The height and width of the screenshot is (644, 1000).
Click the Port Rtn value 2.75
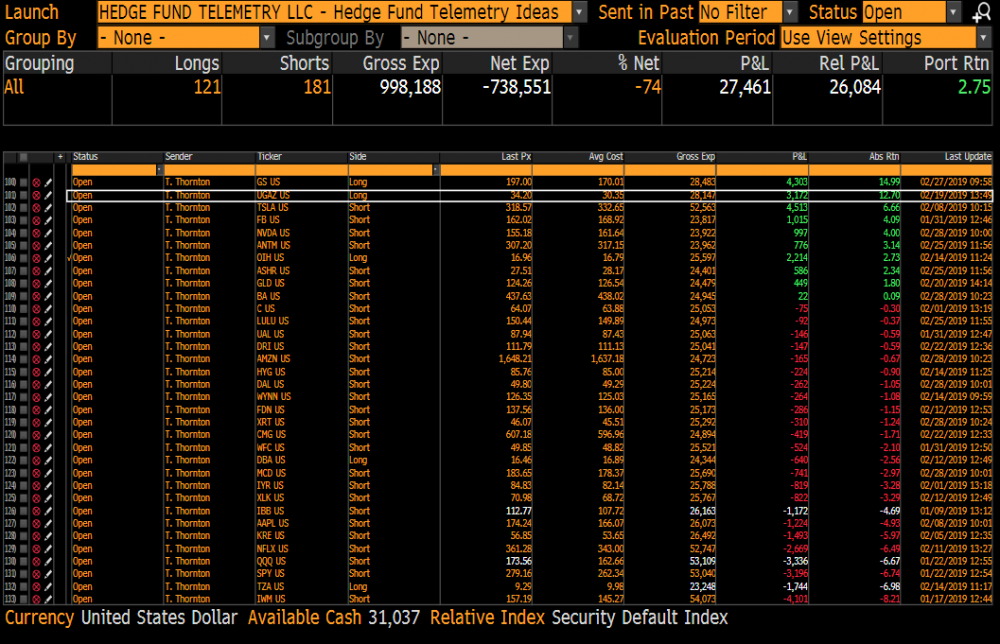(974, 87)
